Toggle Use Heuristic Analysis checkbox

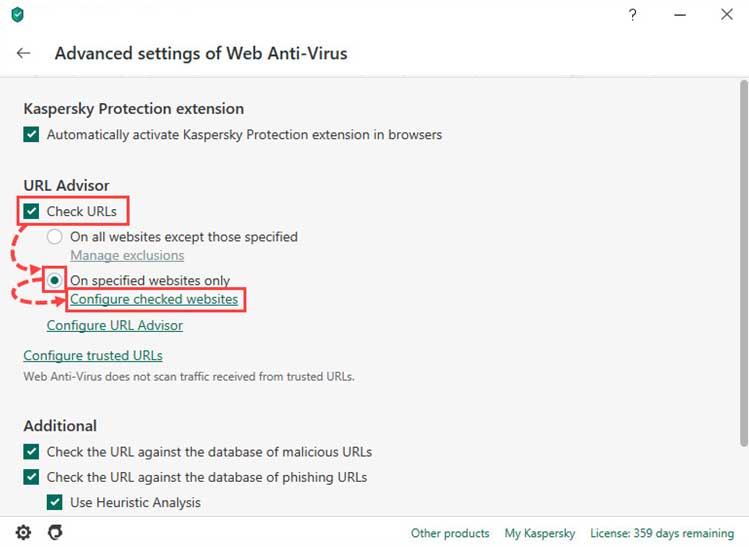click(54, 502)
